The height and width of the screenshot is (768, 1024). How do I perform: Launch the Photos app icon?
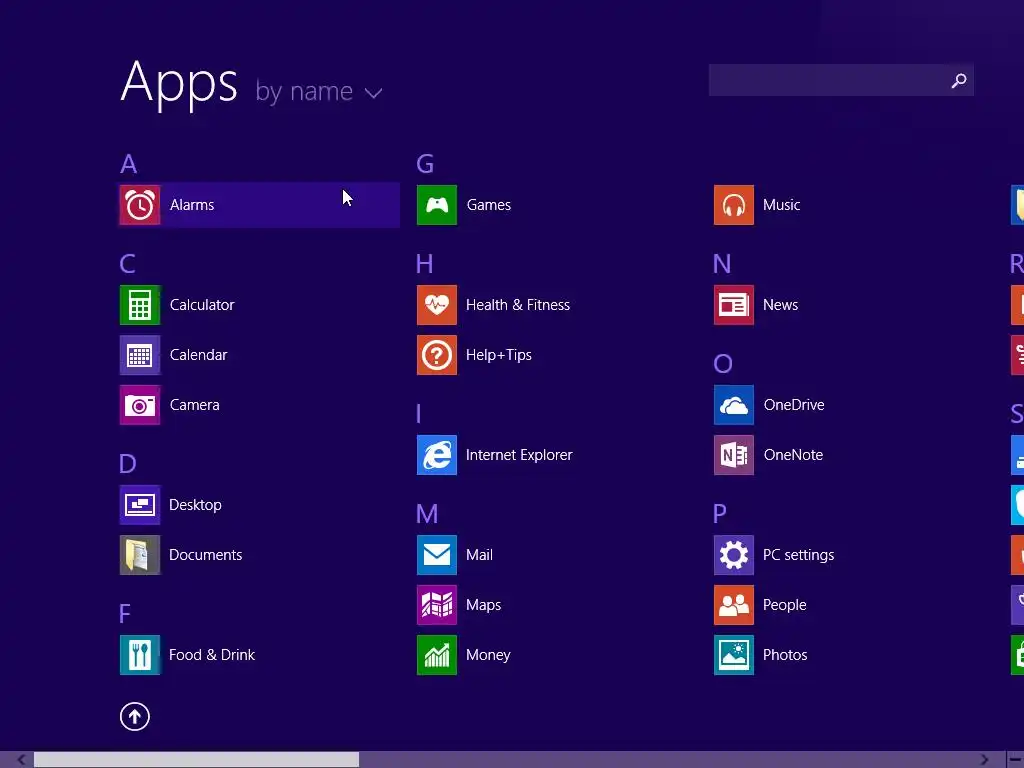click(x=734, y=655)
